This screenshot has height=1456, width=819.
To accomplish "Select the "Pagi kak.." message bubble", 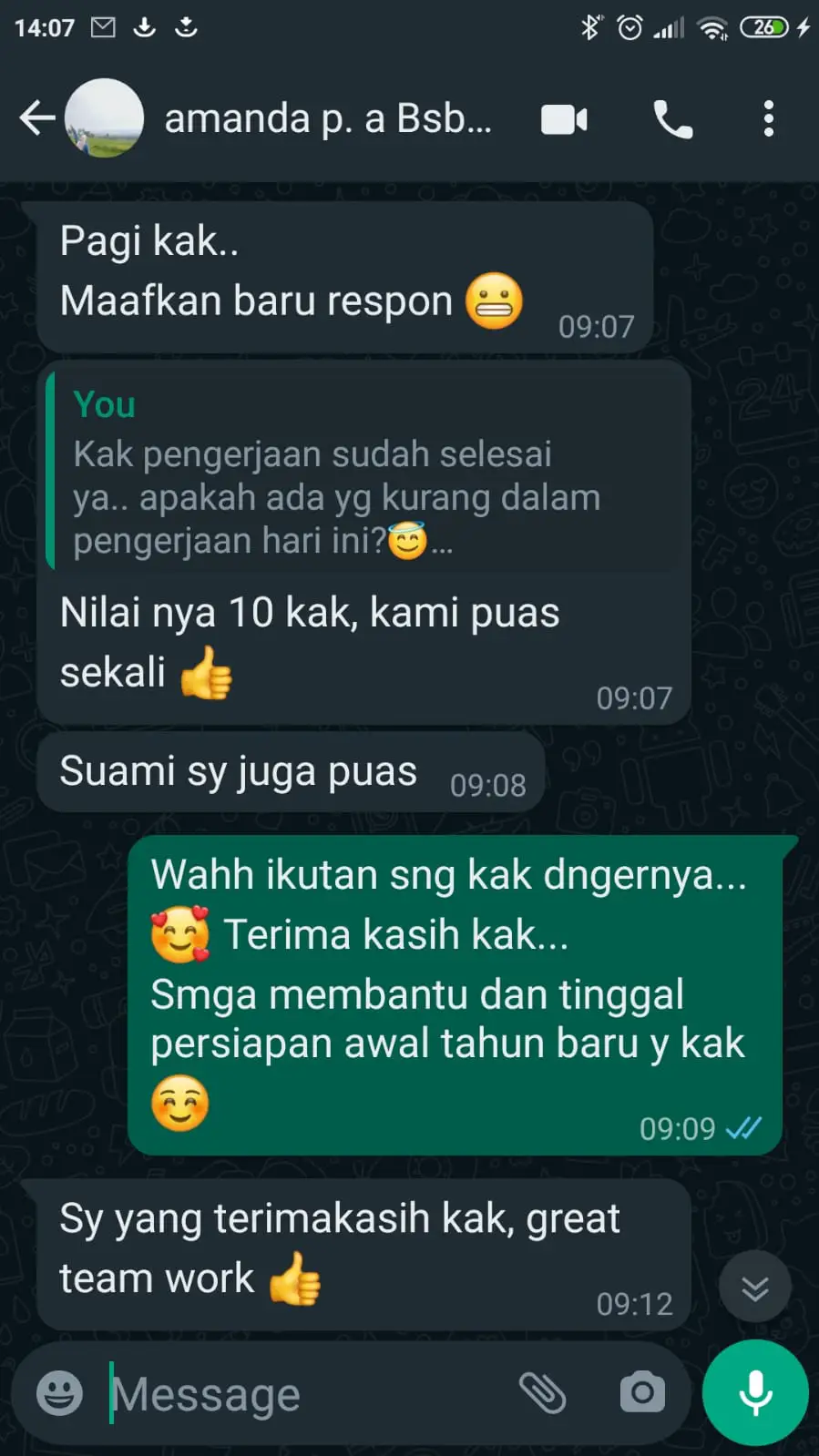I will pos(345,278).
